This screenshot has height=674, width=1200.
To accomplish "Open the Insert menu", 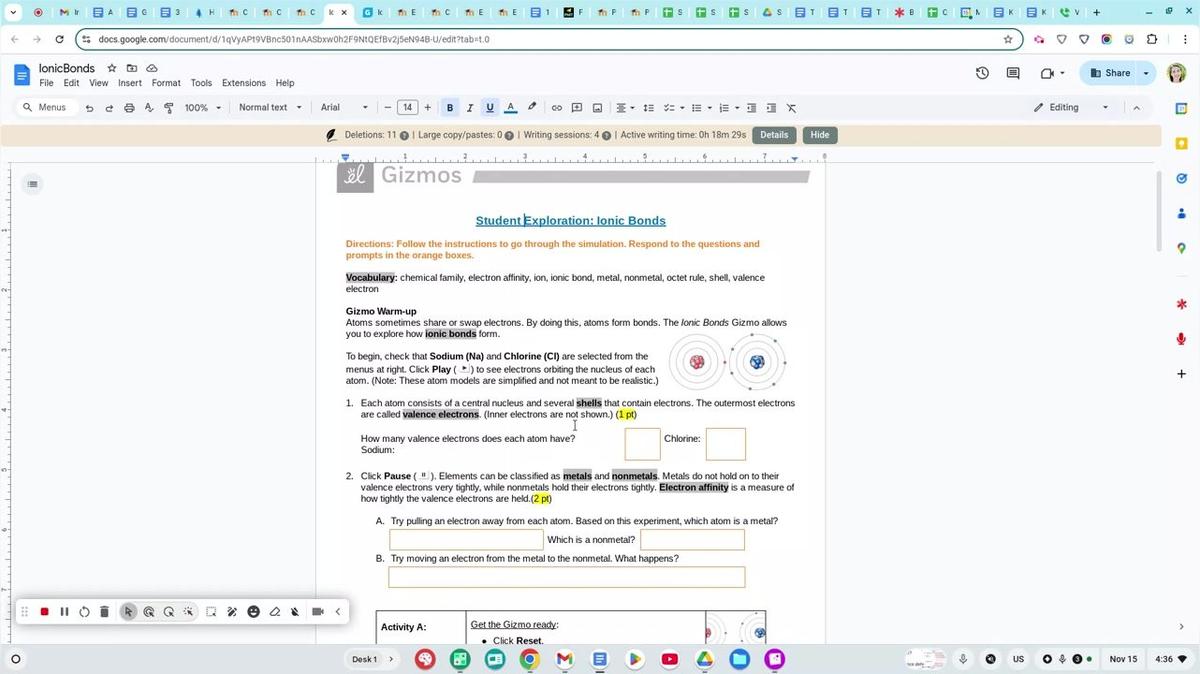I will [130, 83].
